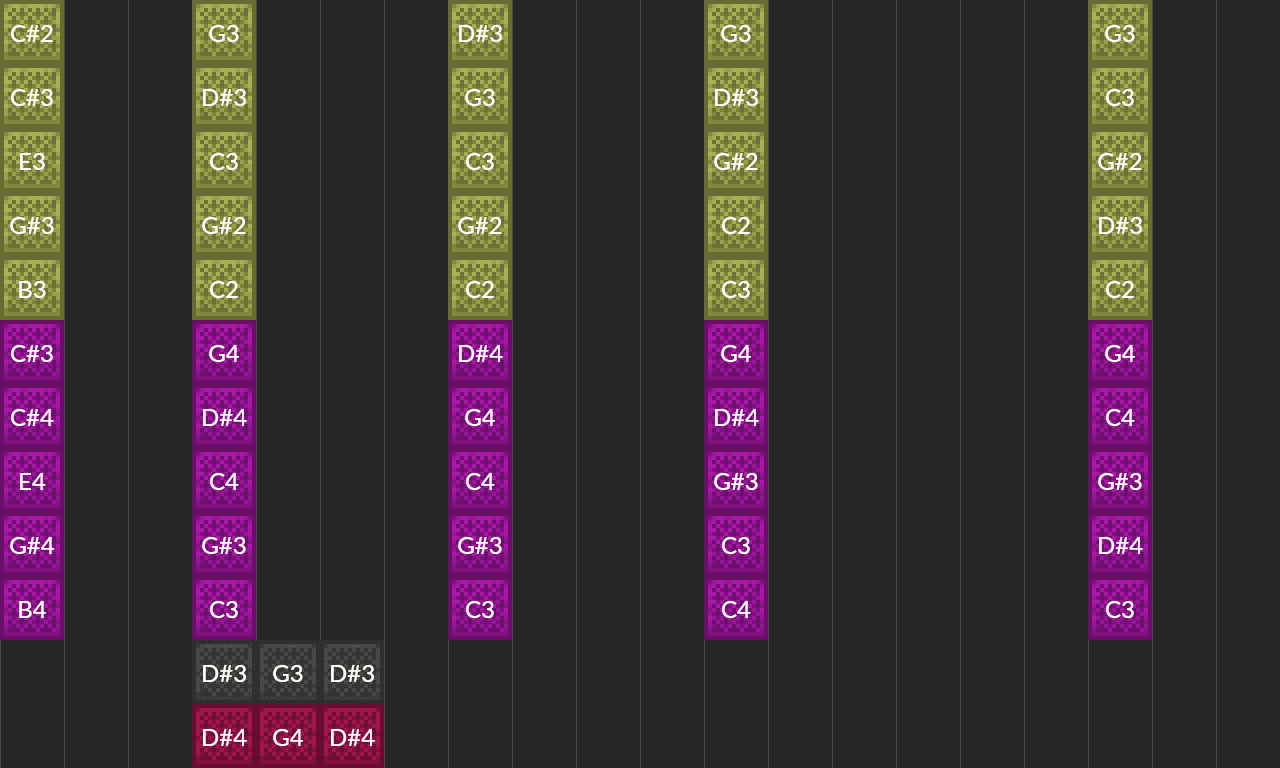Select the olive G#3 note block

[32, 225]
